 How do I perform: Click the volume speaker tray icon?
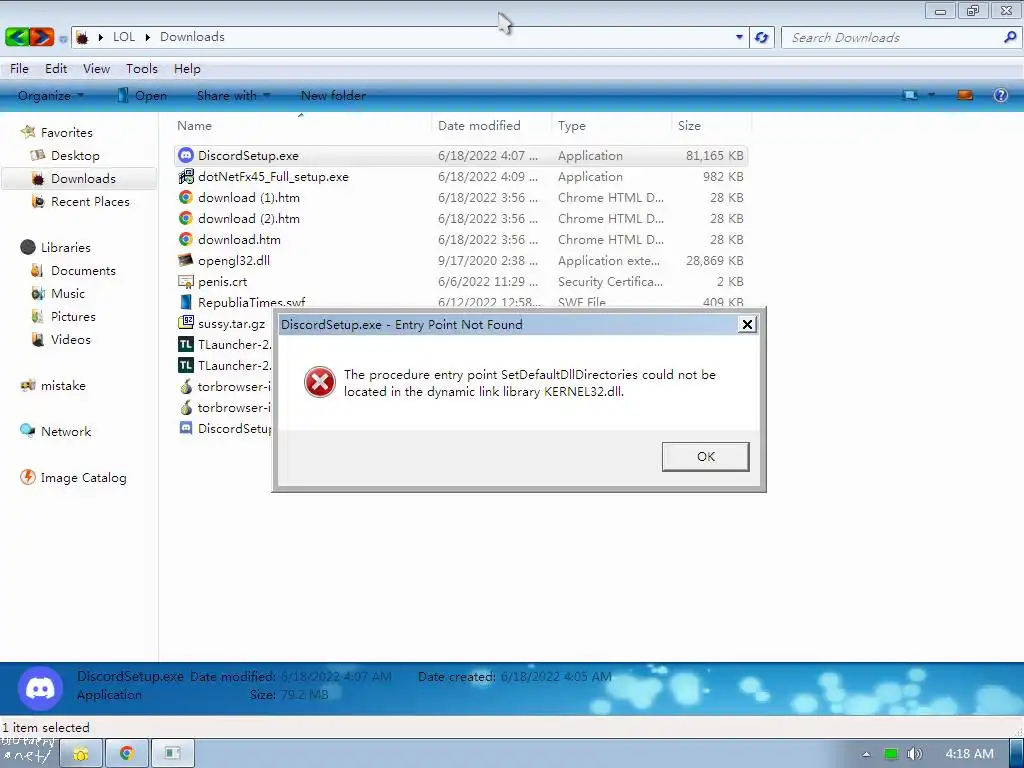915,754
